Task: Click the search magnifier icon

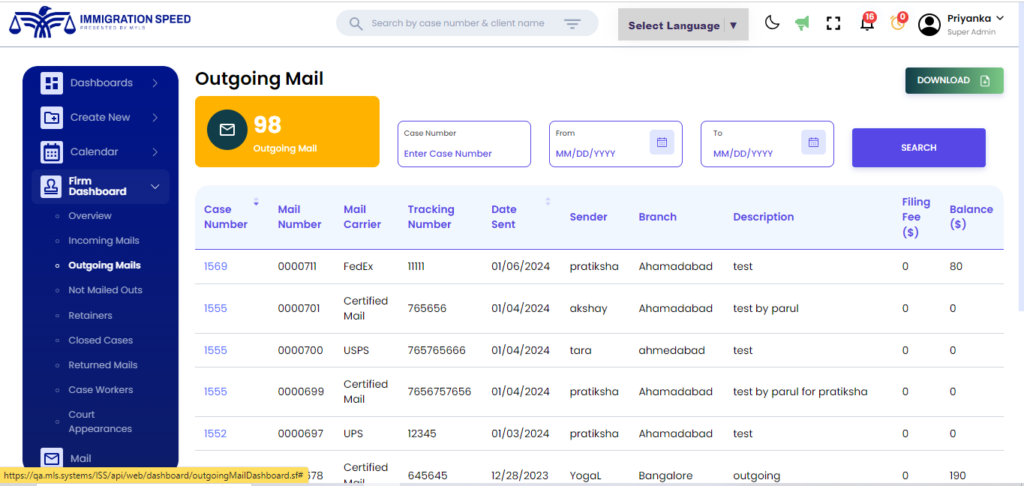Action: coord(356,24)
